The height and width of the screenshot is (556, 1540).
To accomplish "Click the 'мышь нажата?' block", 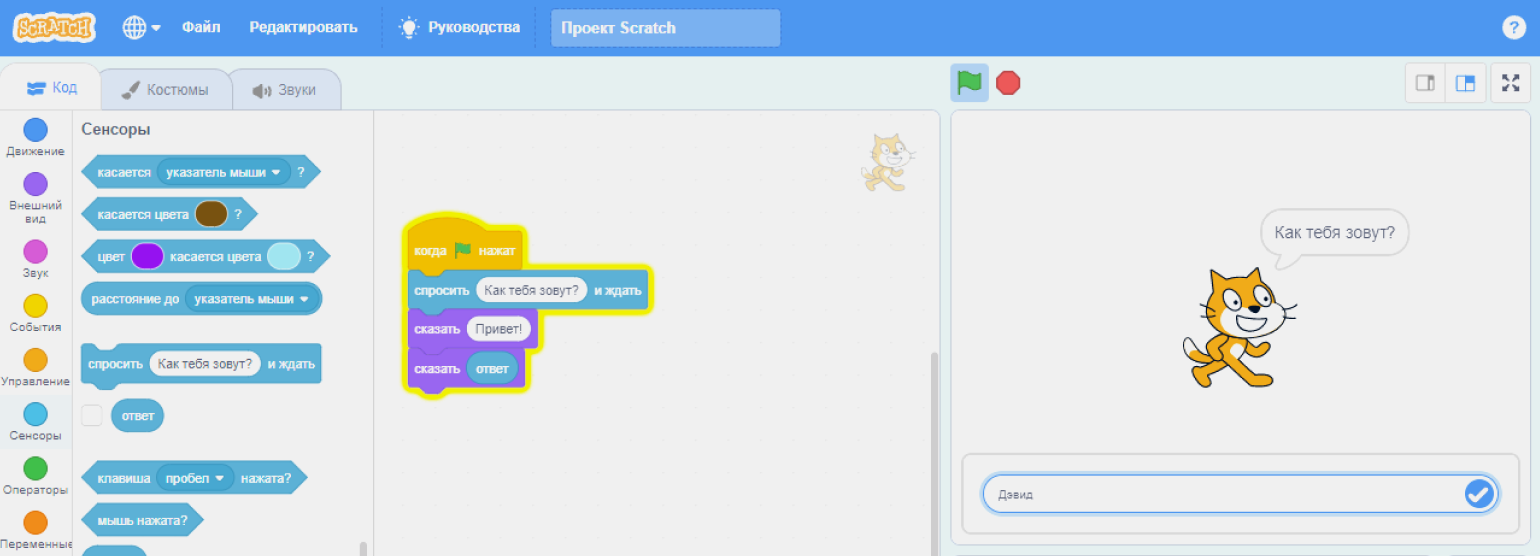I will (x=141, y=520).
